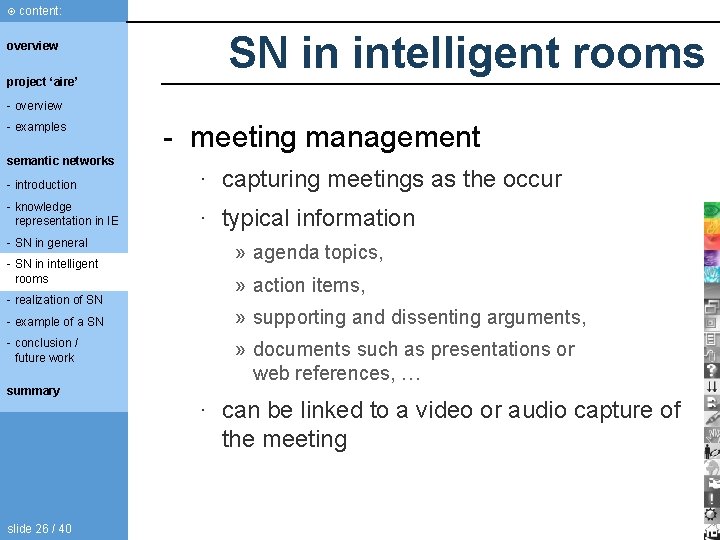Image resolution: width=720 pixels, height=540 pixels.
Task: Go to the 'introduction' slide
Action: [x=46, y=185]
